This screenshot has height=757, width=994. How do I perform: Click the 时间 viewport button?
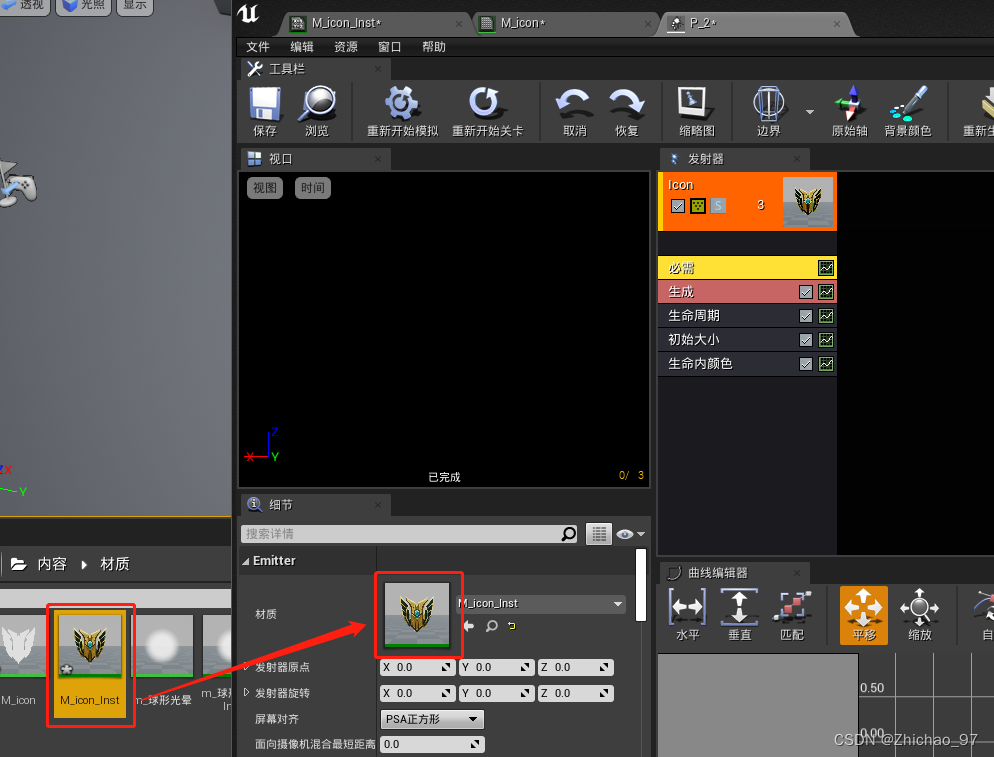point(313,188)
